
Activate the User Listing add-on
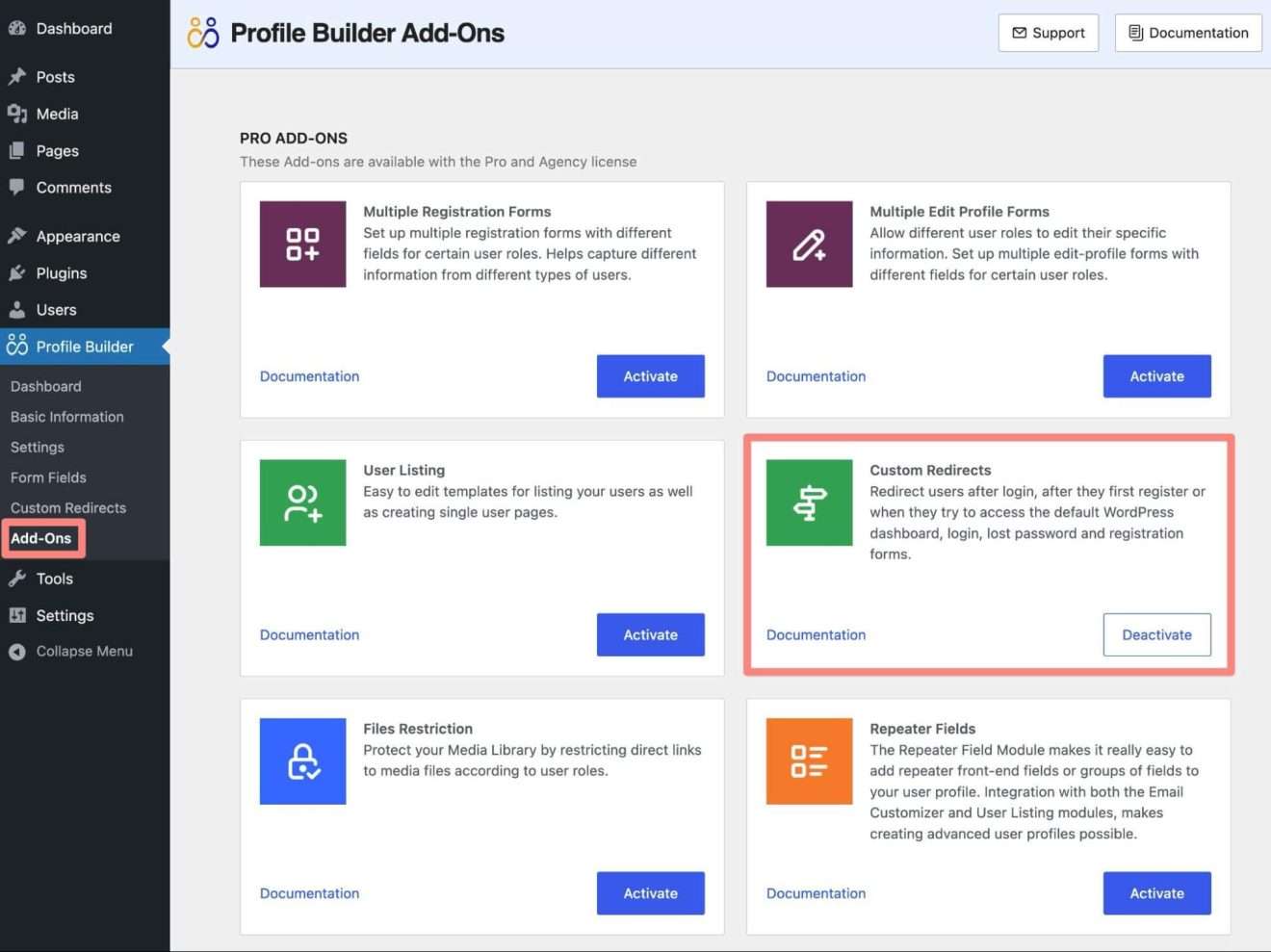click(x=651, y=635)
